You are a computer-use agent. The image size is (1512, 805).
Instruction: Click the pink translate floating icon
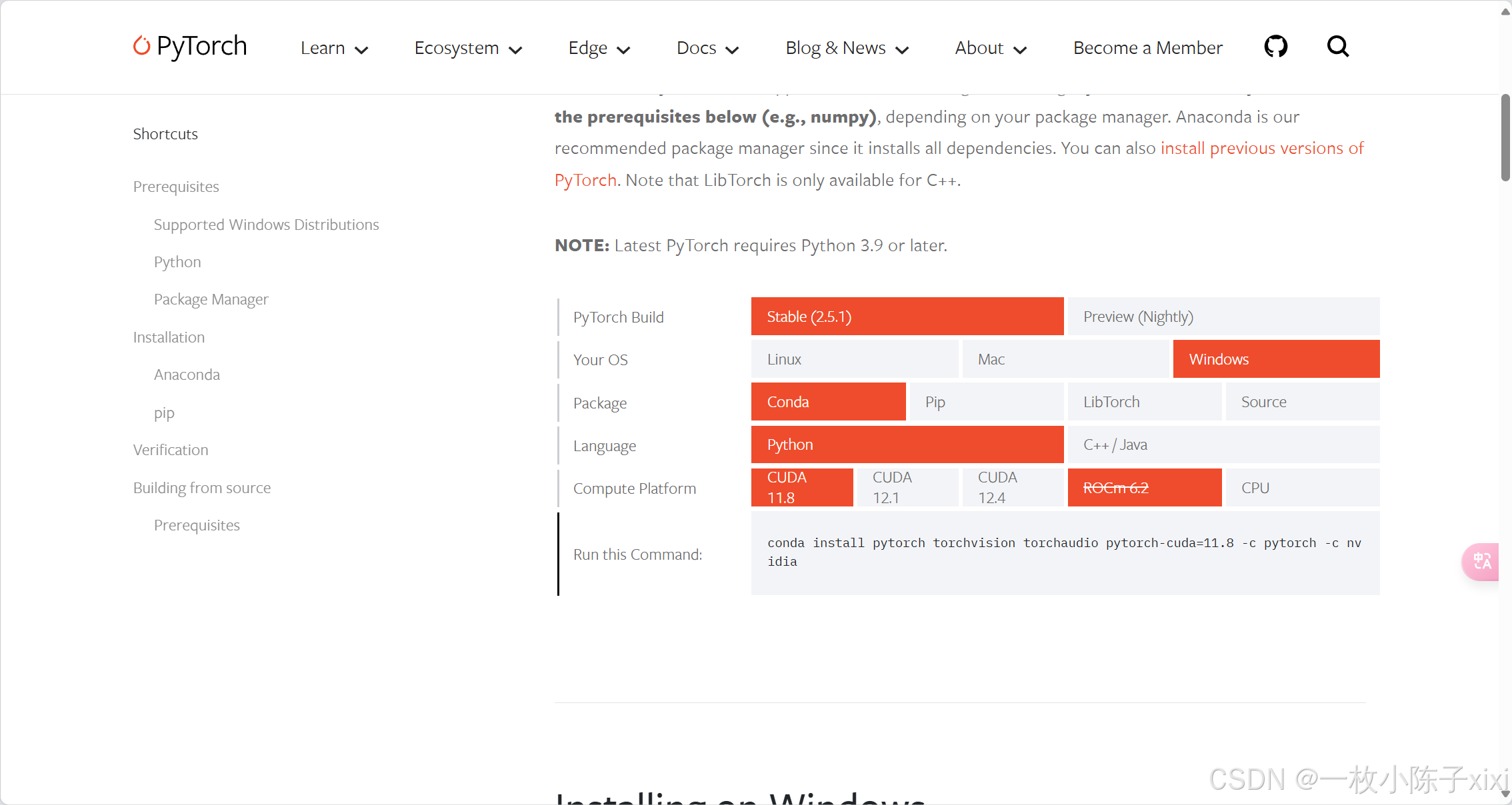[x=1481, y=561]
